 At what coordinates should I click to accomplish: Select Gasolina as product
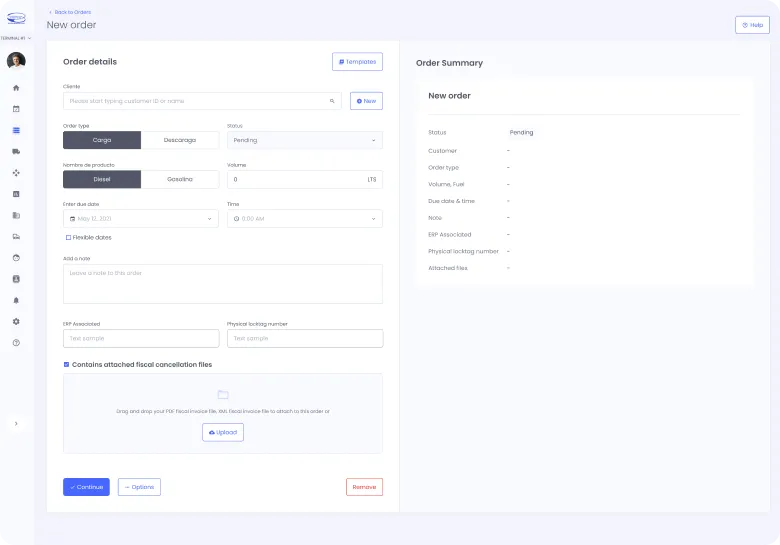[180, 179]
